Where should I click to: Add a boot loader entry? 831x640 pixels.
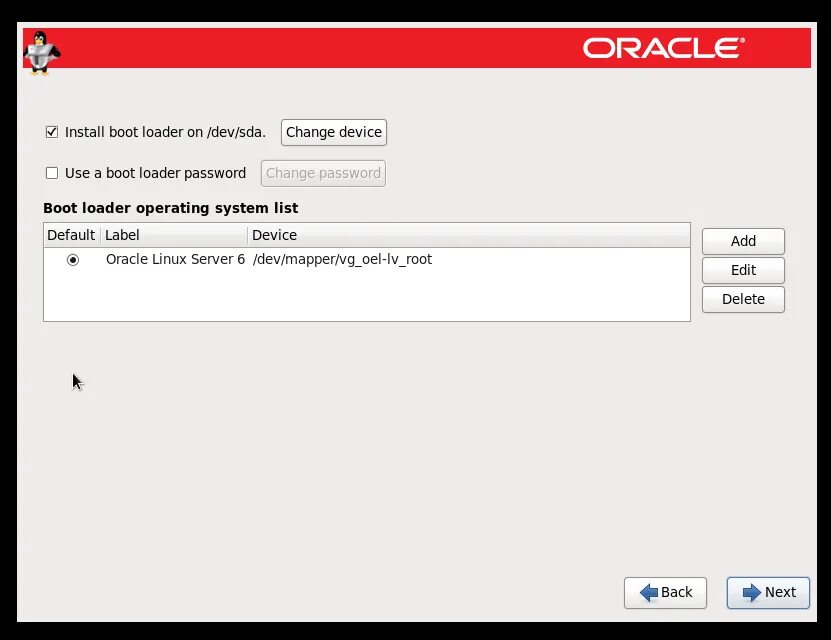tap(743, 241)
